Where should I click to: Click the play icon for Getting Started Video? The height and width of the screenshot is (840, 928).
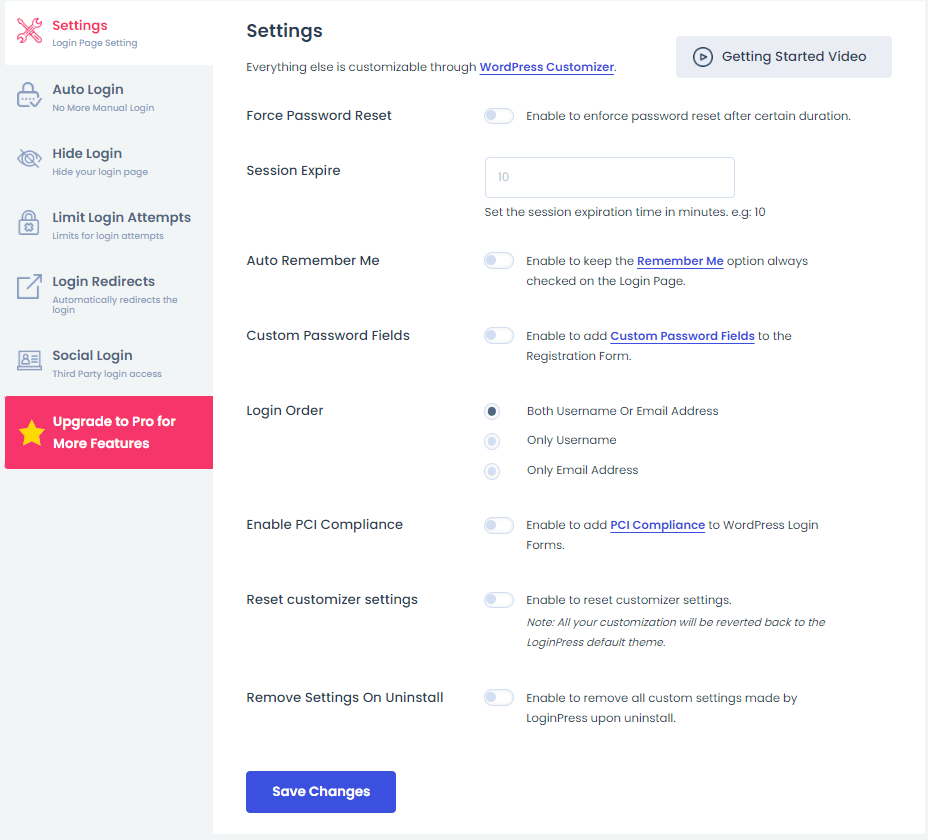[x=703, y=57]
